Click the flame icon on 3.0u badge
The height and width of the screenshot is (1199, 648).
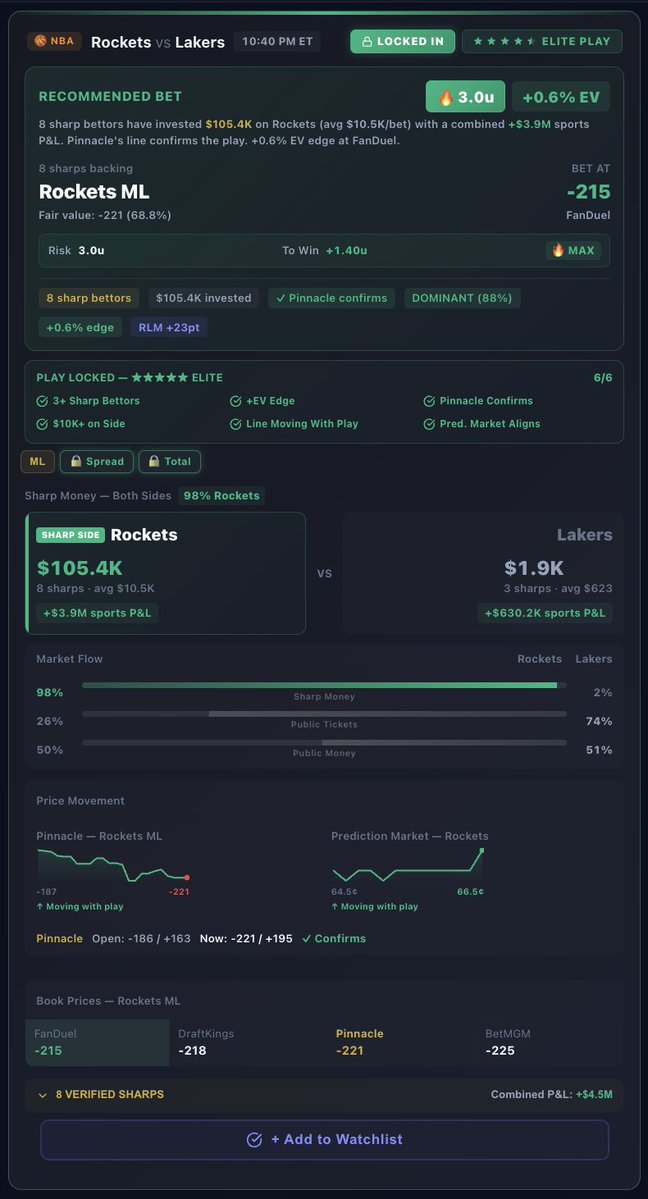coord(446,97)
